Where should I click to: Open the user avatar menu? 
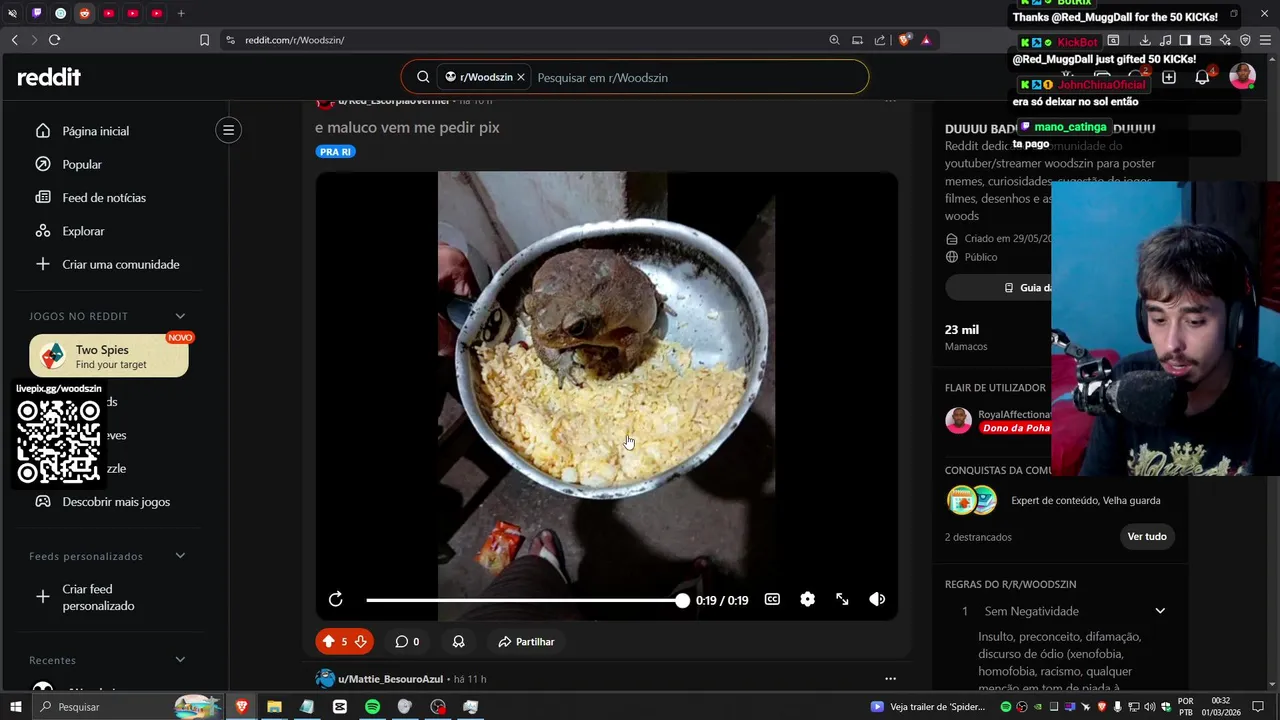point(1242,77)
